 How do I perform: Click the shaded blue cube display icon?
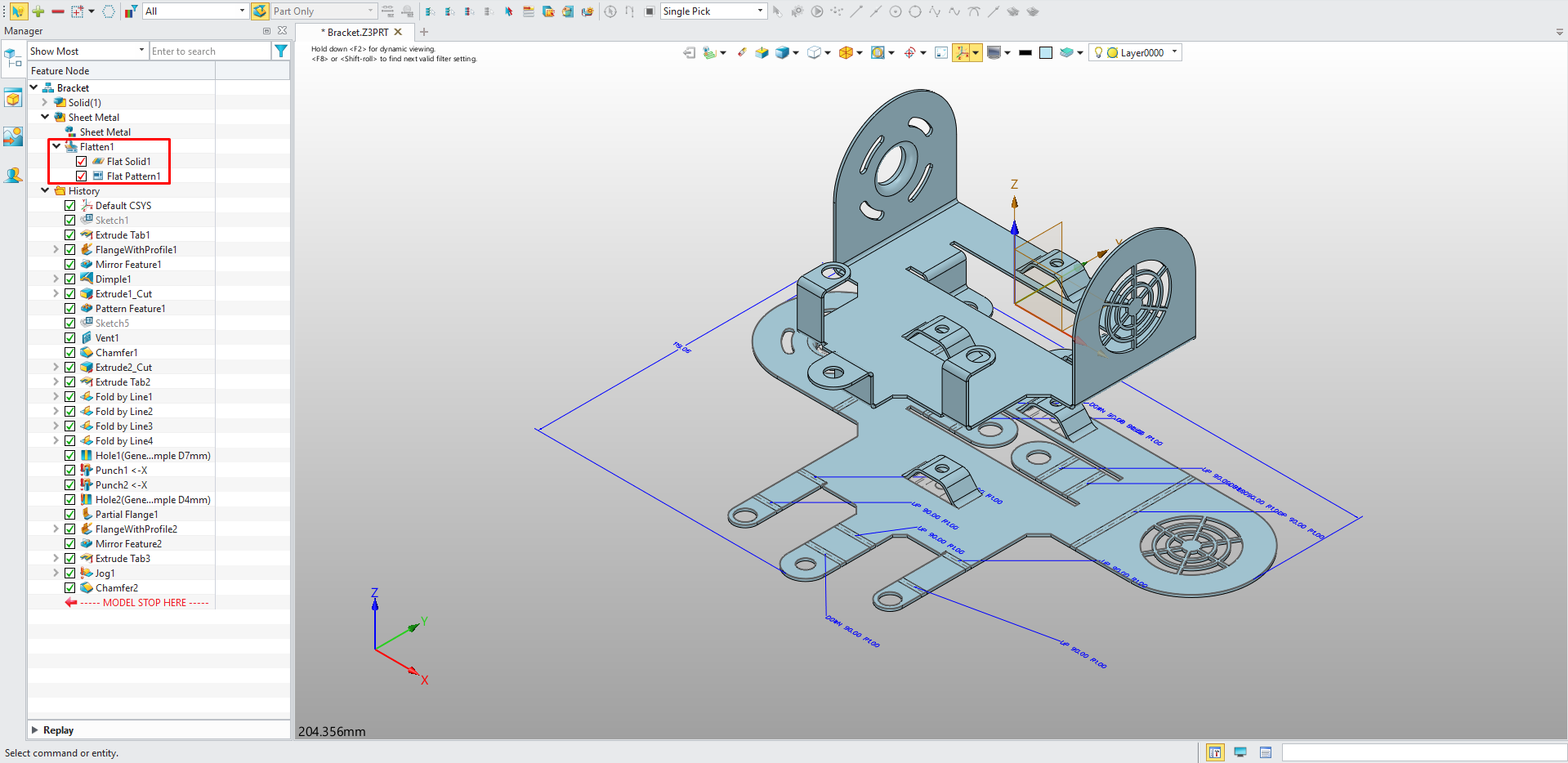[783, 53]
